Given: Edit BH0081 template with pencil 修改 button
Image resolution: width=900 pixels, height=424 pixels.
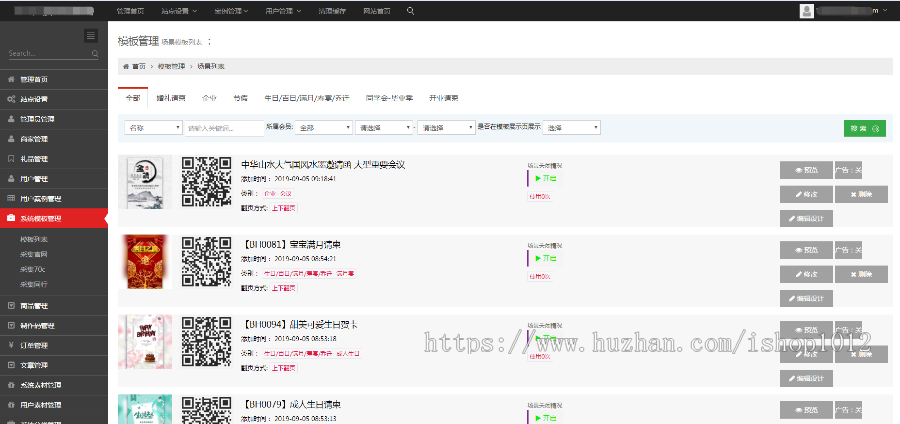Looking at the screenshot, I should tap(806, 274).
